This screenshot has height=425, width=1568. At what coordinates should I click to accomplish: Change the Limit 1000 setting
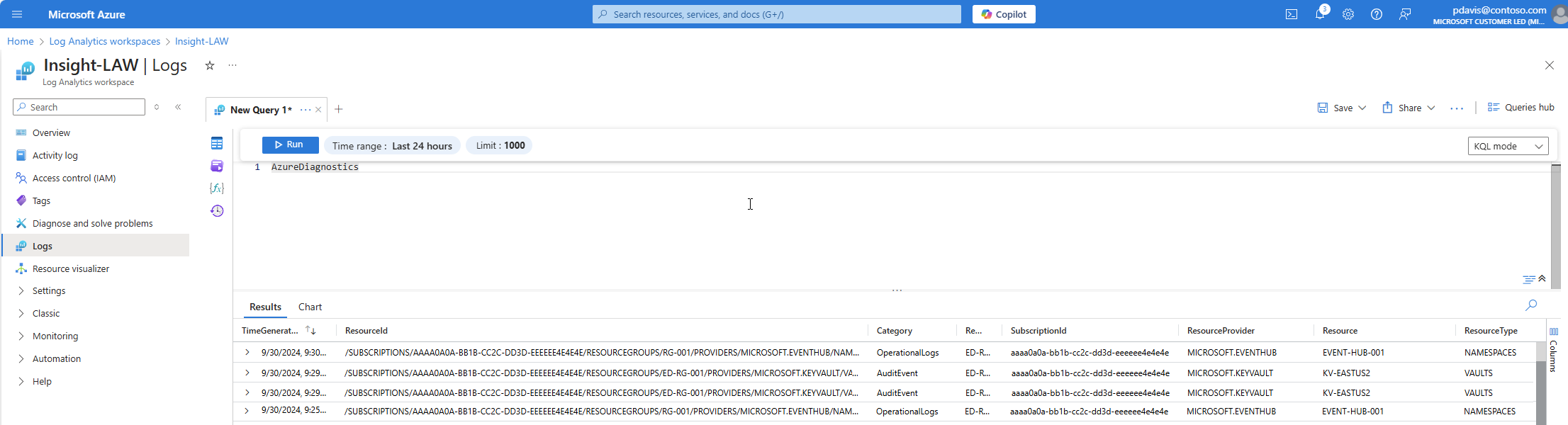pos(500,145)
